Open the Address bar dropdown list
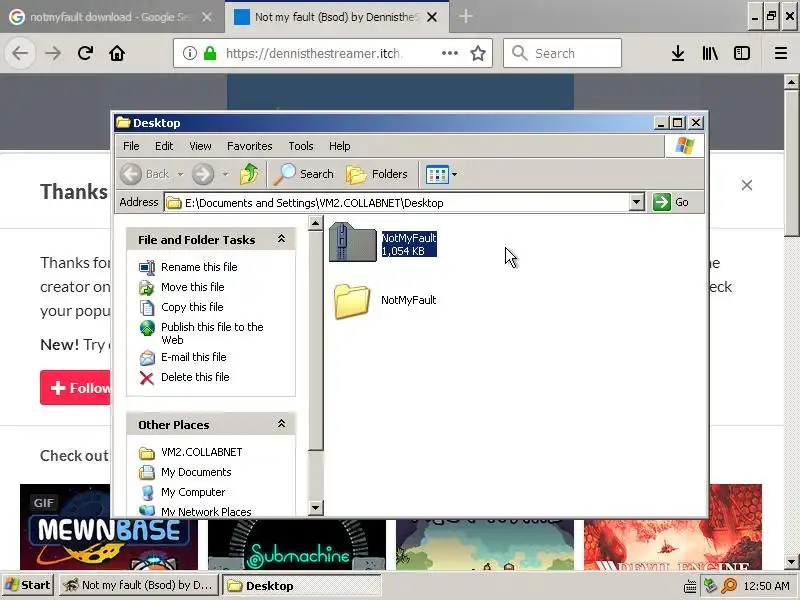 [x=636, y=202]
